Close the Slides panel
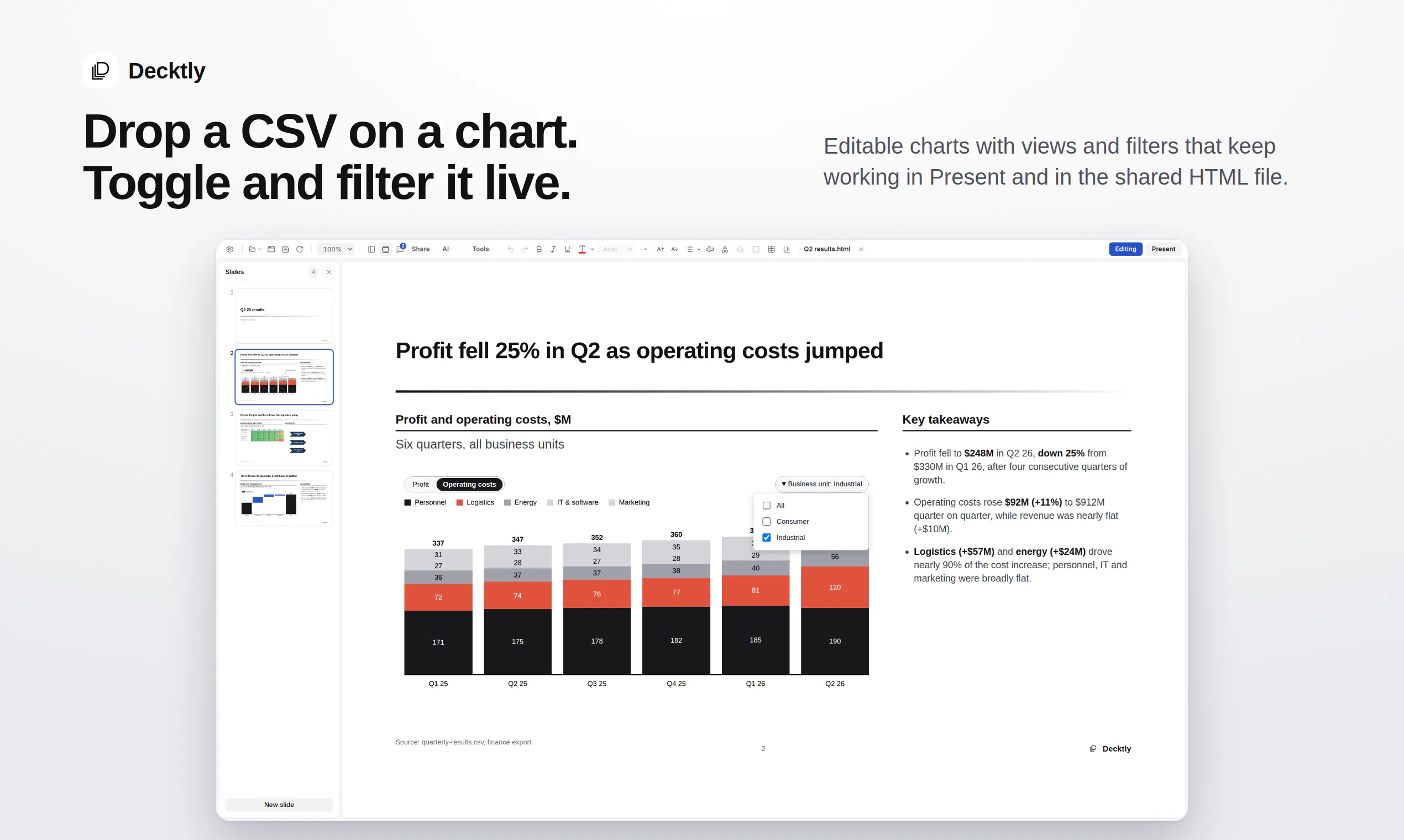Viewport: 1404px width, 840px height. (x=329, y=272)
